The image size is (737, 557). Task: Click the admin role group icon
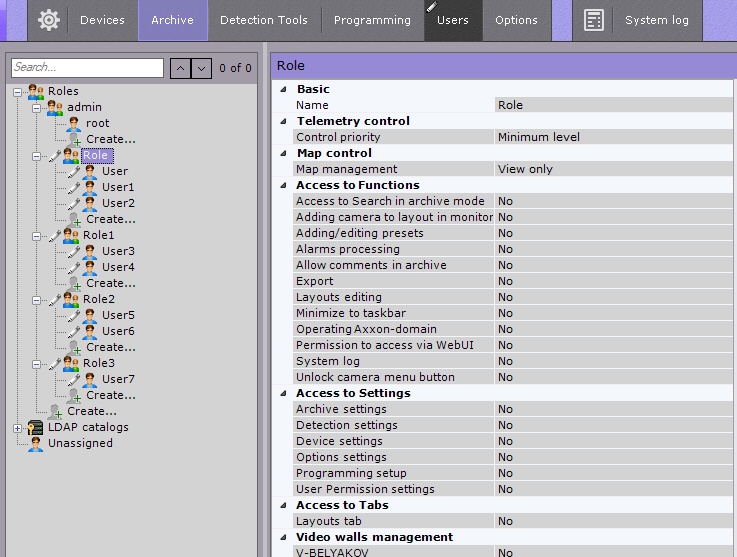tap(55, 107)
